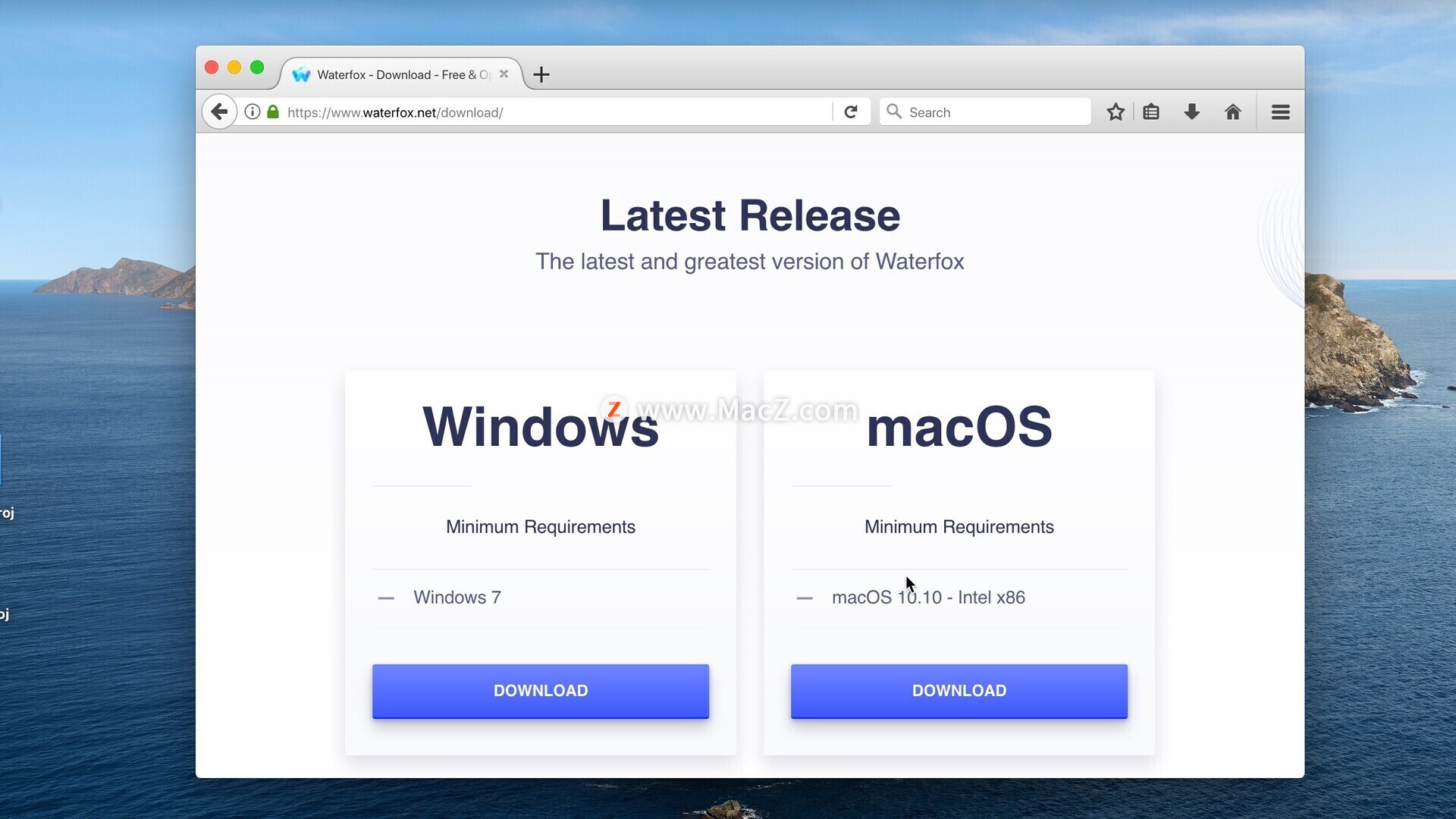Click the magnifier icon in search box
1456x819 pixels.
tap(894, 111)
